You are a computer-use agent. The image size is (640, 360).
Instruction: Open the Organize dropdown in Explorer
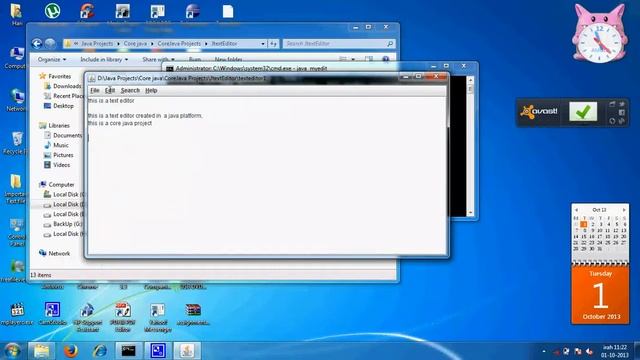pos(52,60)
